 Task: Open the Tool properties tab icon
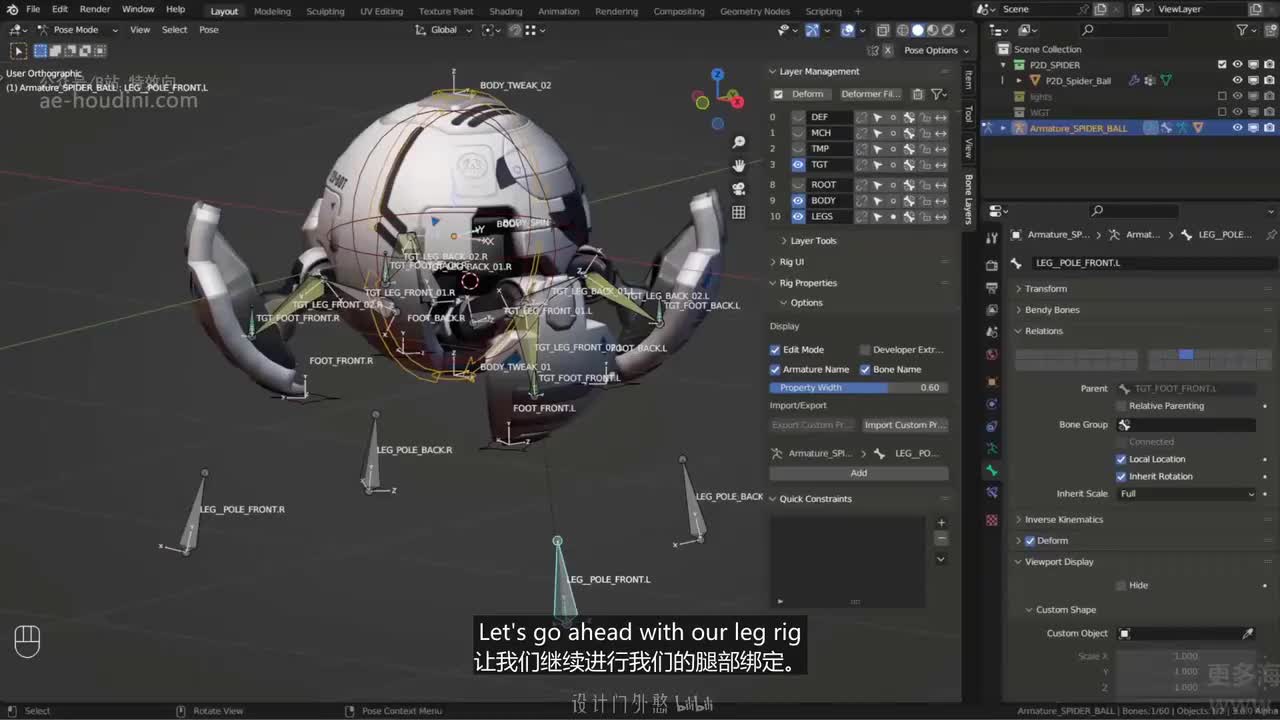point(992,238)
